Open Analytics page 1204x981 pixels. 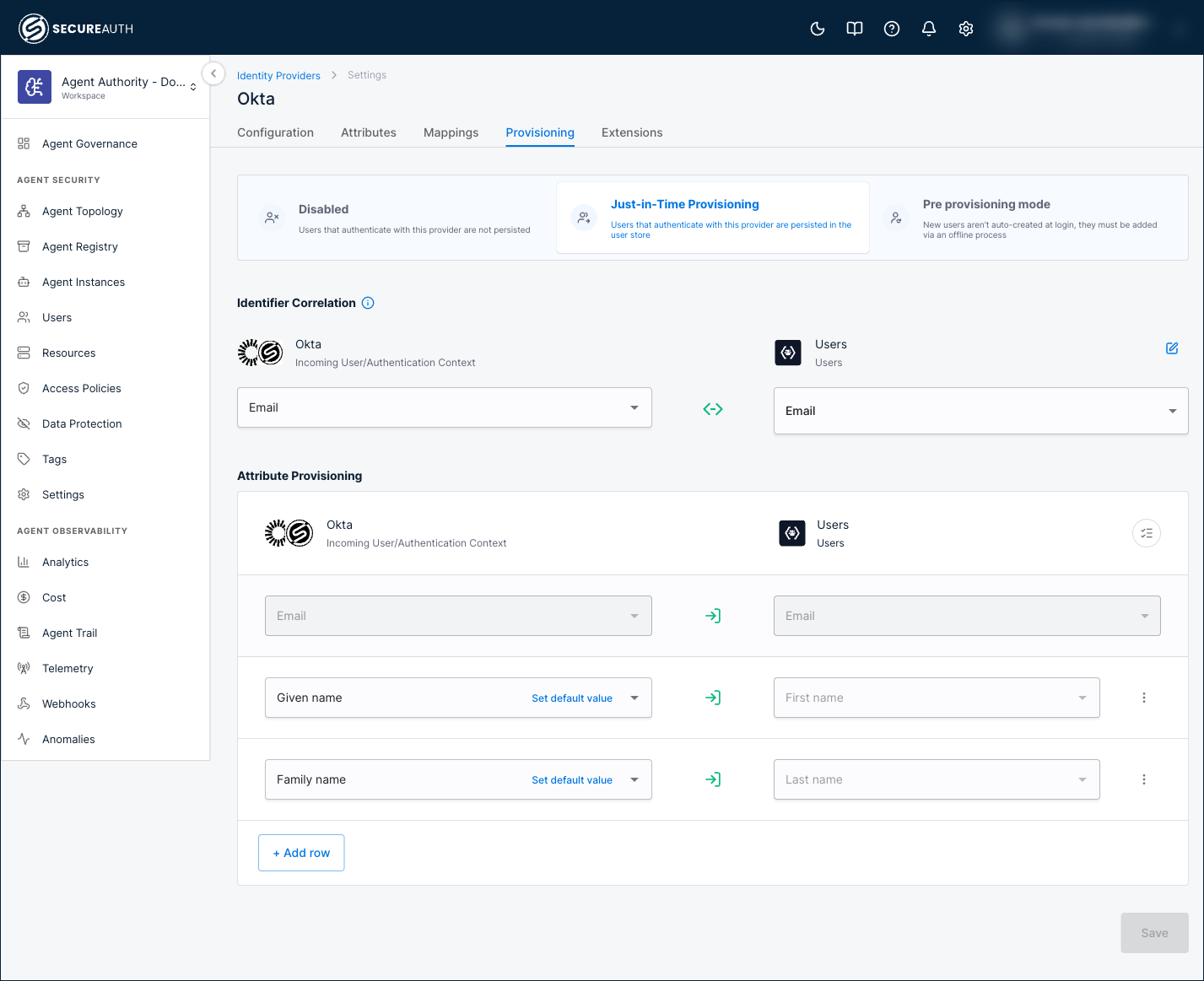pos(66,562)
